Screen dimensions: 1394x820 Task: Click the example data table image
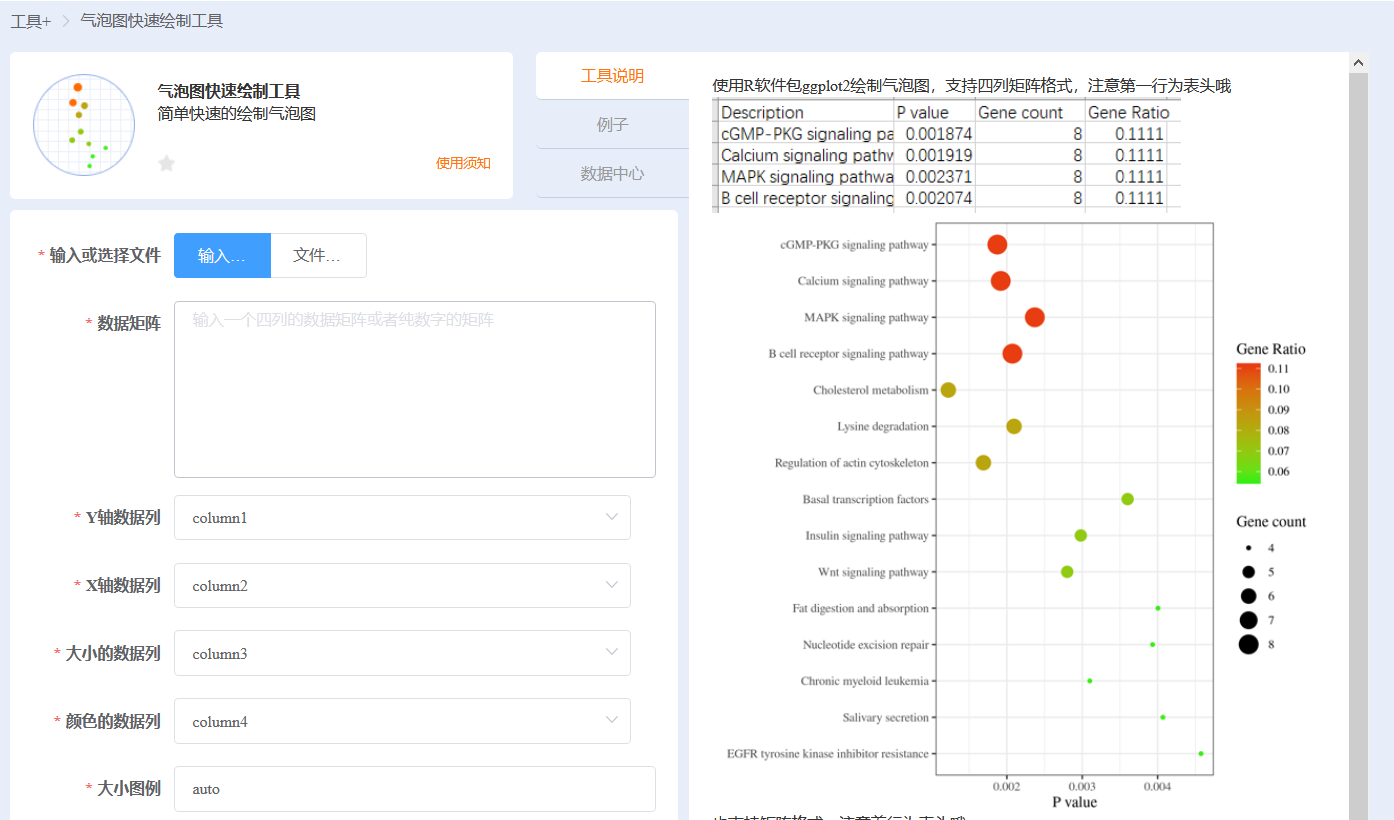tap(947, 154)
